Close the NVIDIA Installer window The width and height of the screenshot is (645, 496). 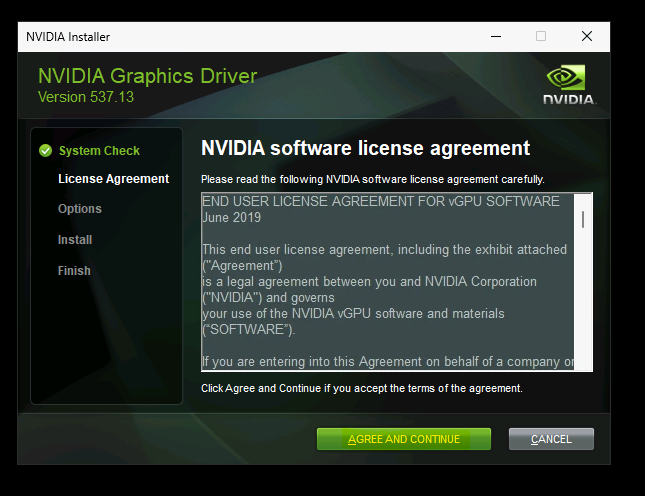click(x=587, y=37)
